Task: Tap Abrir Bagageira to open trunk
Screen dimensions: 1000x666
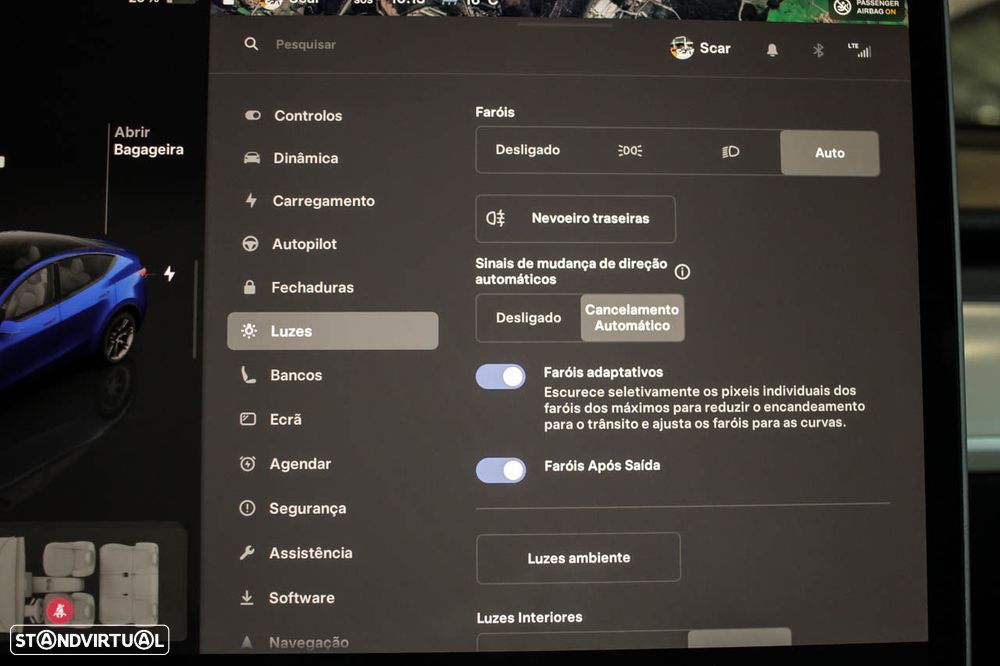Action: tap(149, 140)
